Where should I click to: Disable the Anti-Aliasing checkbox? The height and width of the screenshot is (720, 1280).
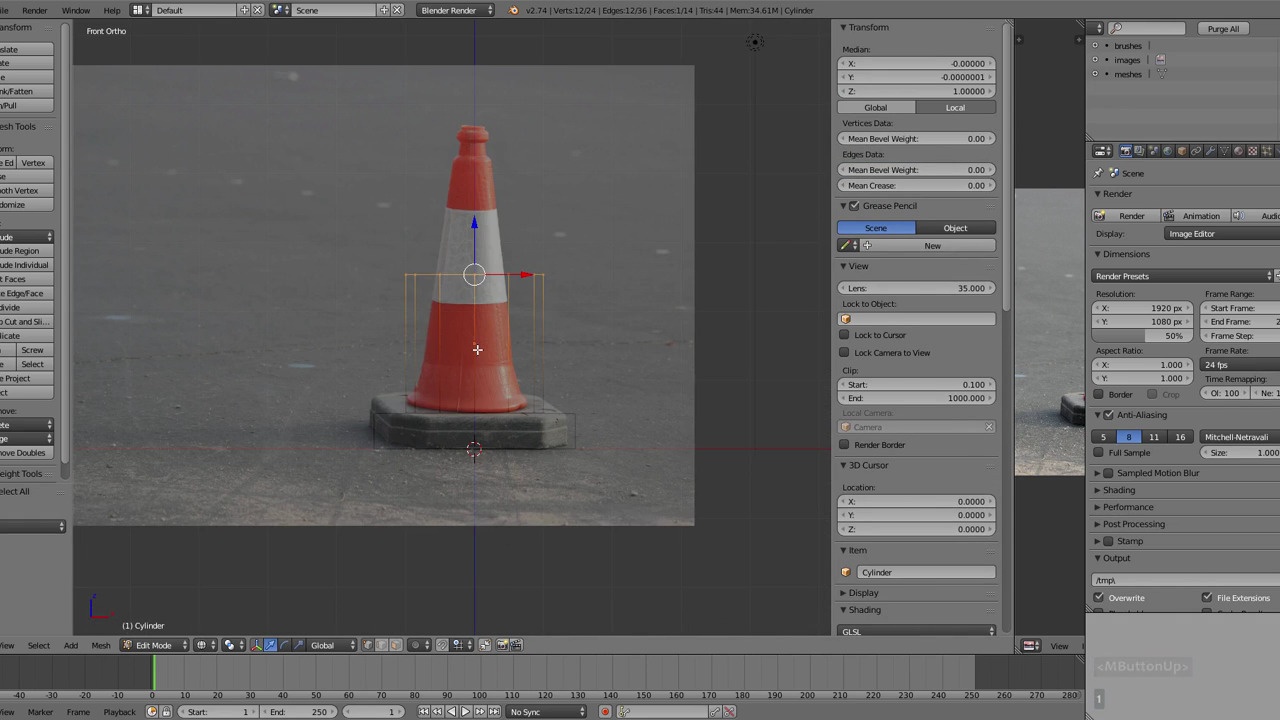(1108, 415)
